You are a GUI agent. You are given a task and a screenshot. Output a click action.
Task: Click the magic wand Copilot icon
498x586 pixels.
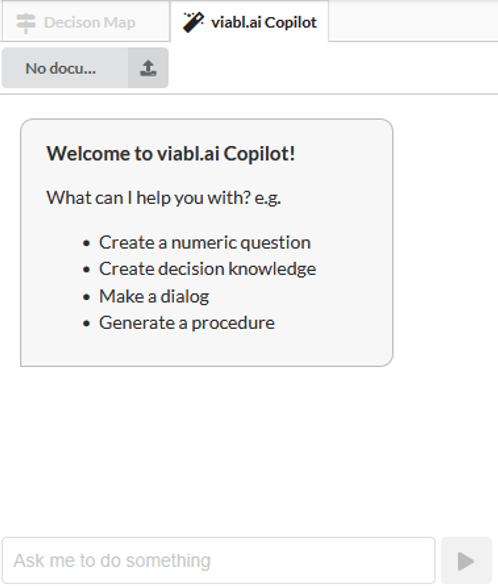point(193,22)
